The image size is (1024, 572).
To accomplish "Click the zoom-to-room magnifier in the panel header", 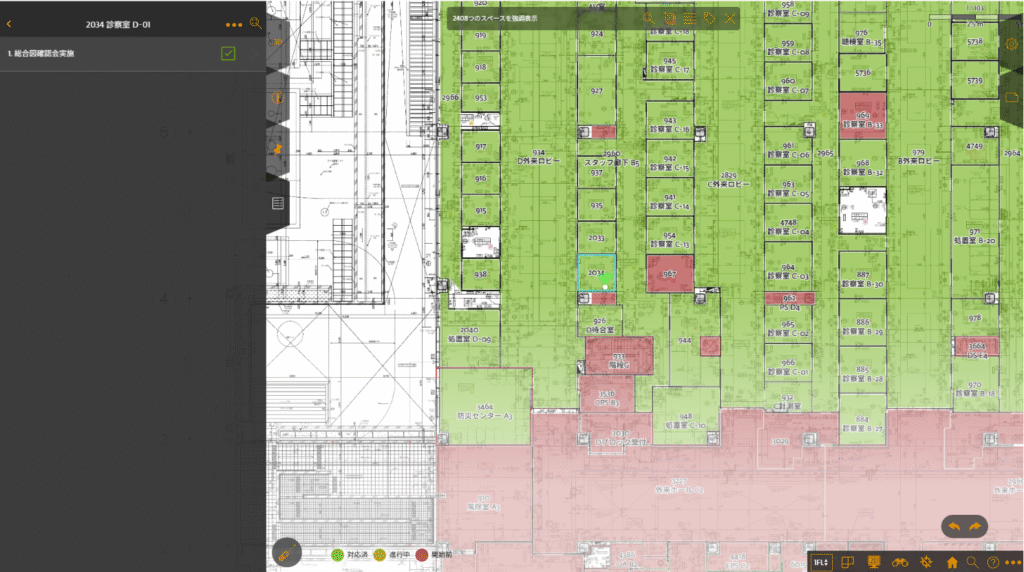I will (256, 23).
